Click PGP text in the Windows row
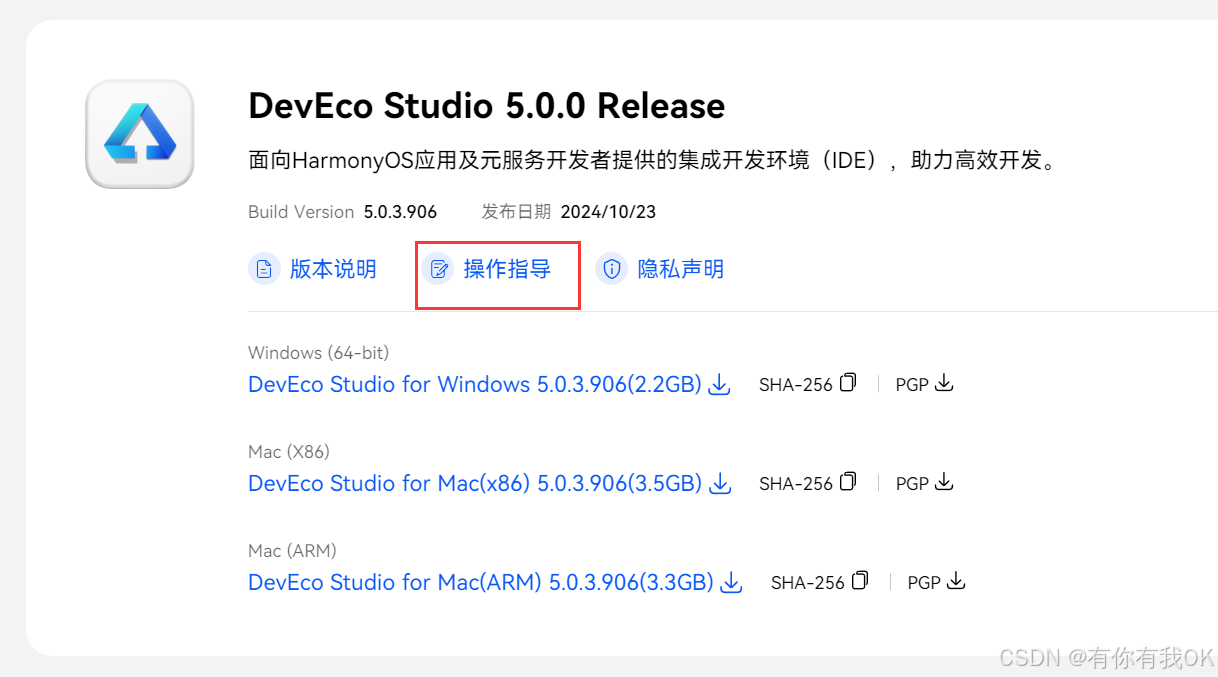This screenshot has height=677, width=1218. tap(912, 385)
